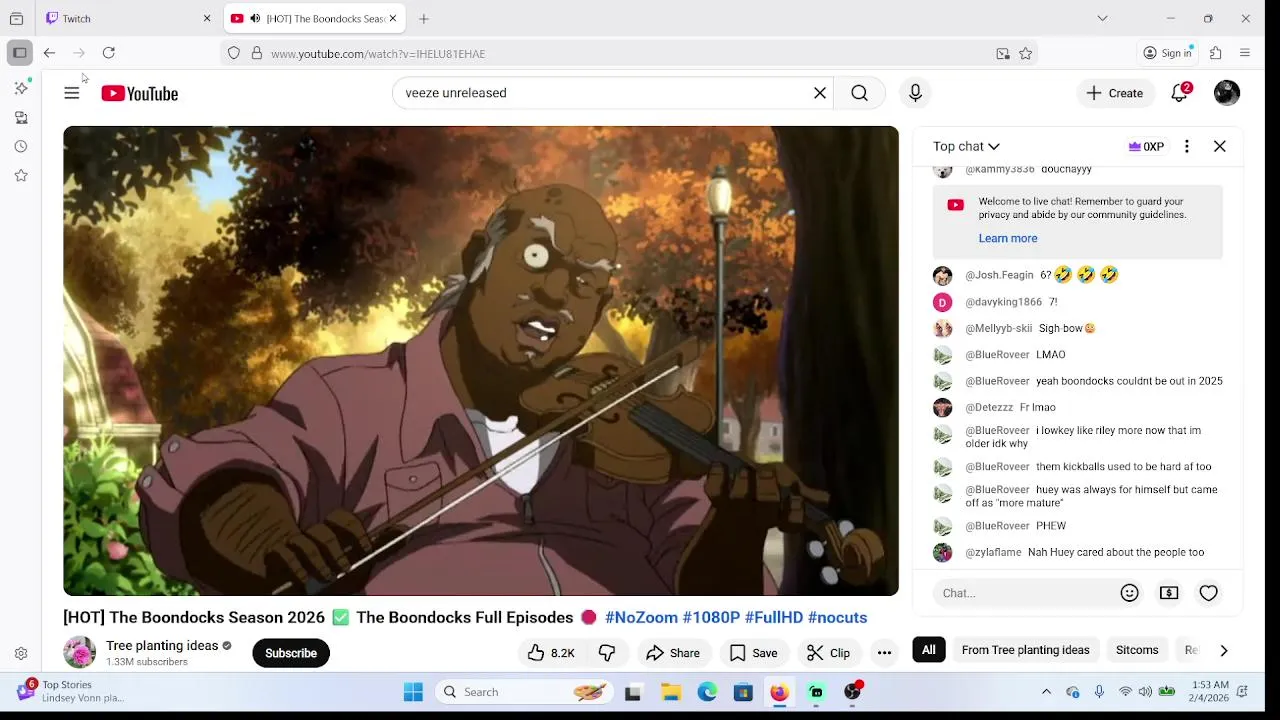The height and width of the screenshot is (720, 1280).
Task: Open Windows Start menu
Action: pyautogui.click(x=413, y=692)
